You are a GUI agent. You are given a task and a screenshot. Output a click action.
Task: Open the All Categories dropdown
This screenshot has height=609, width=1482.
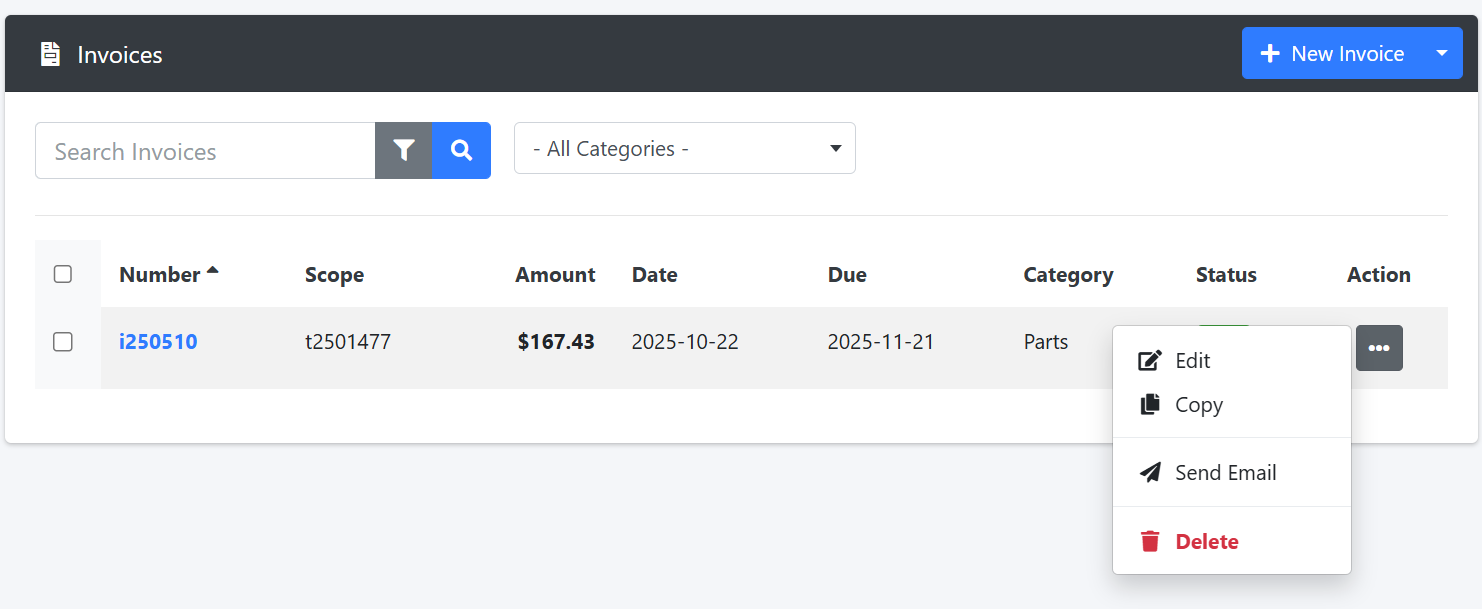tap(684, 149)
